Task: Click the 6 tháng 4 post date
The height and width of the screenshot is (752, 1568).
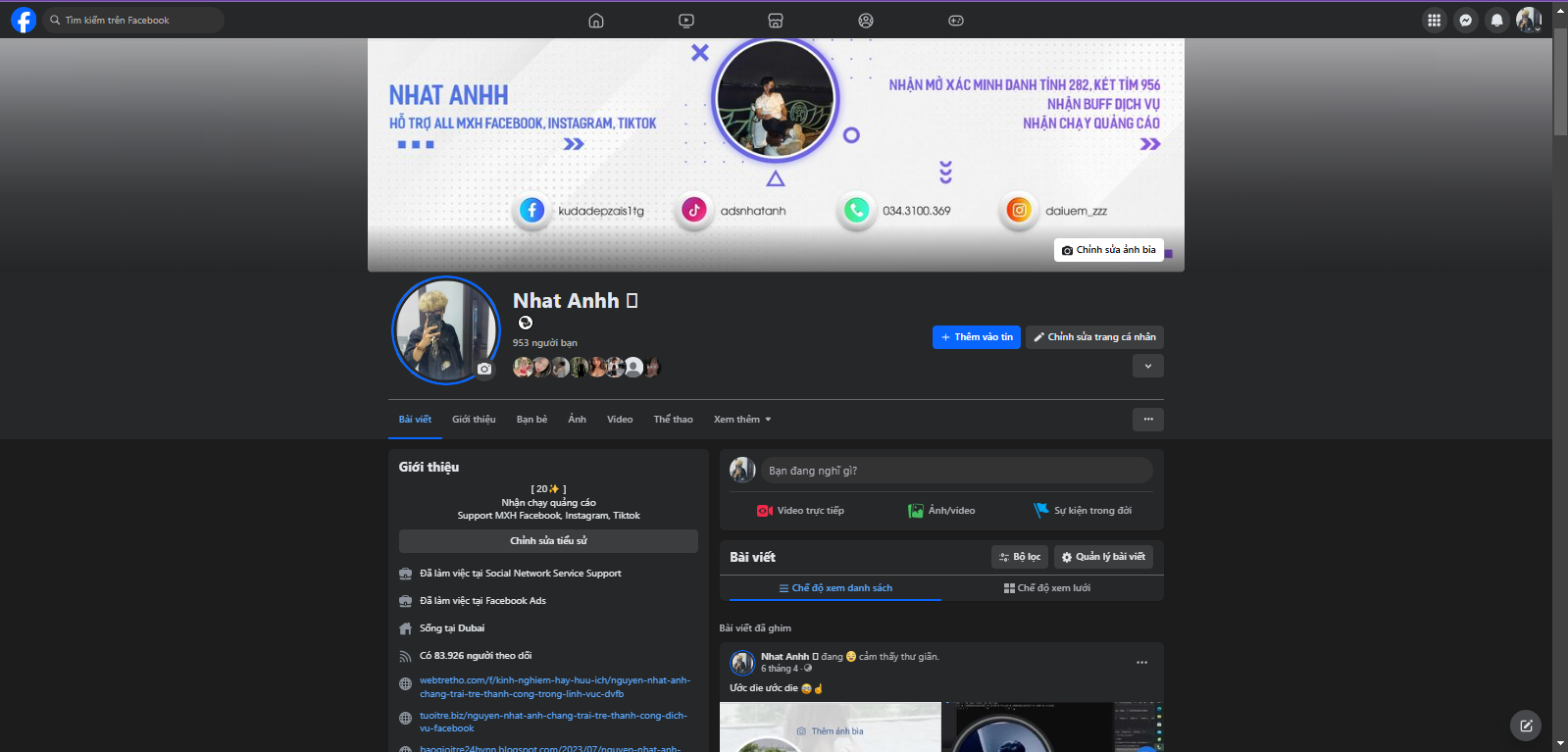Action: point(780,669)
